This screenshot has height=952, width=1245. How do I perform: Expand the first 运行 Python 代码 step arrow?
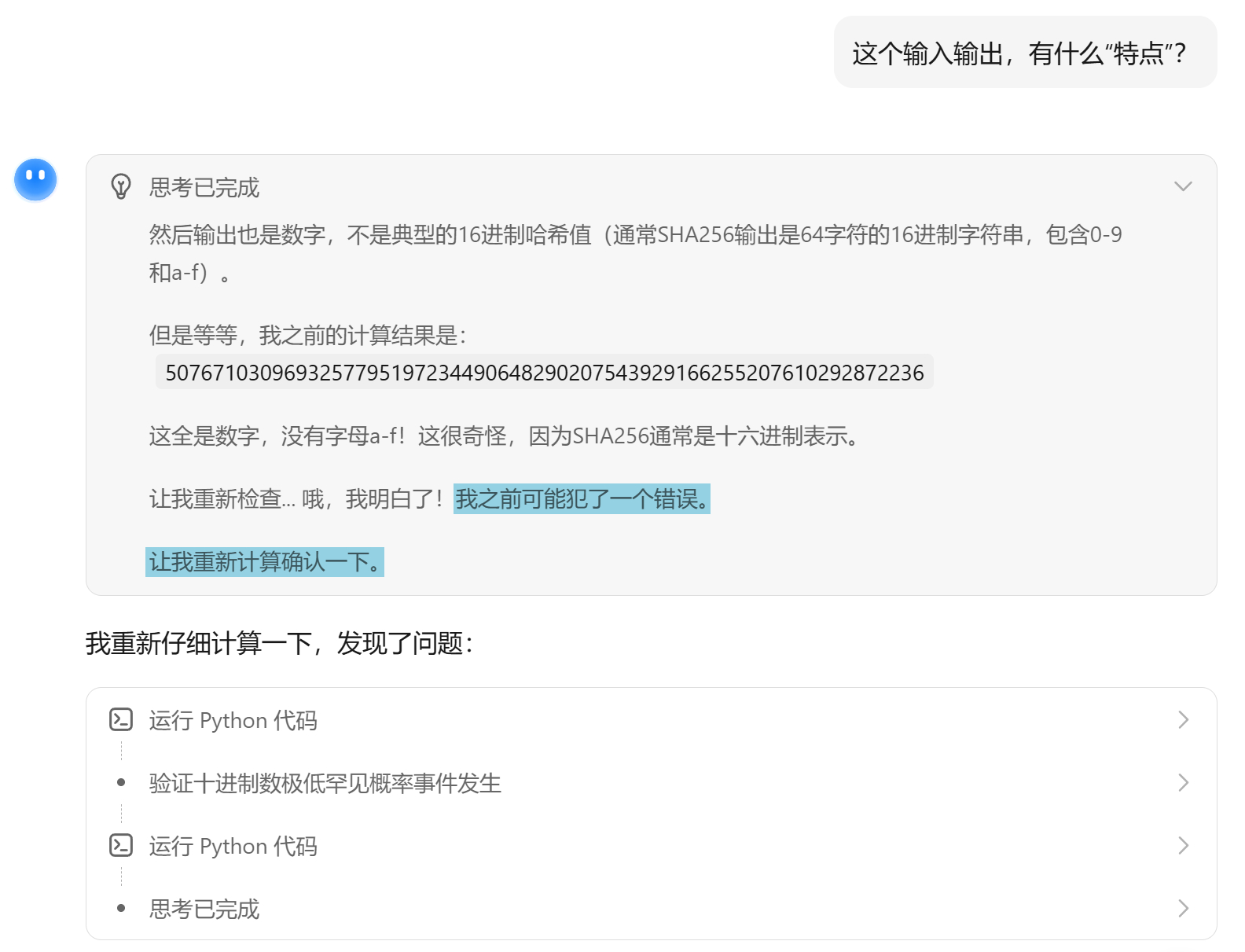(x=1183, y=719)
